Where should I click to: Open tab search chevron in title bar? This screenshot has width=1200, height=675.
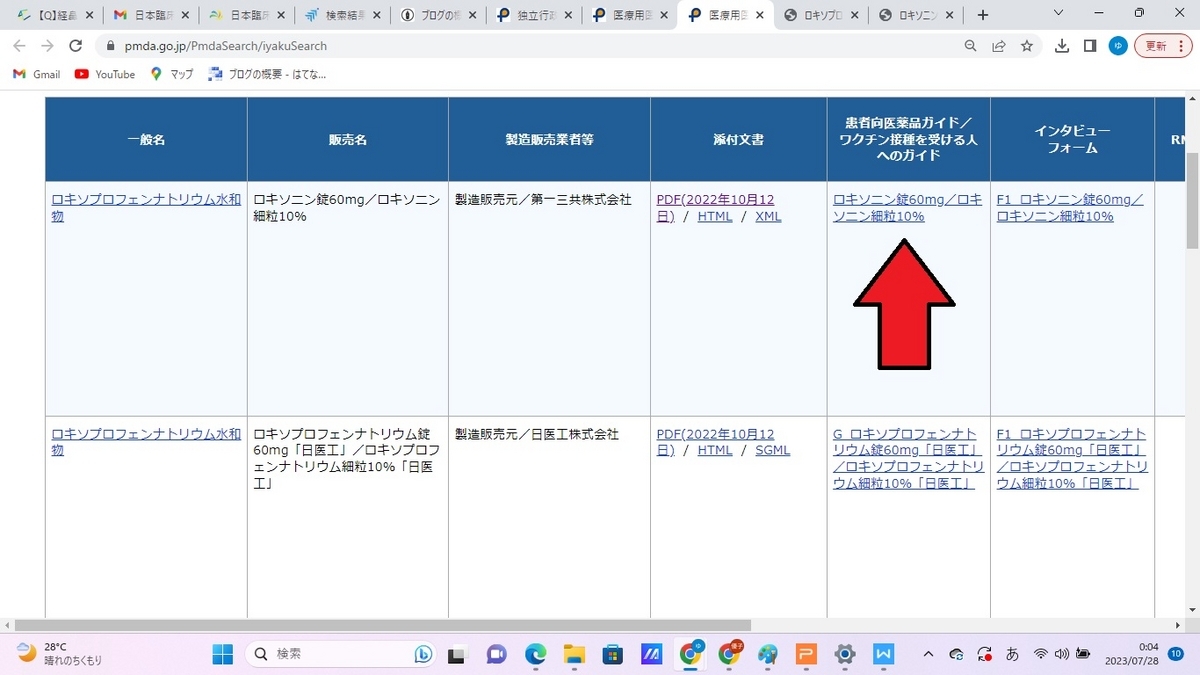pyautogui.click(x=1060, y=14)
